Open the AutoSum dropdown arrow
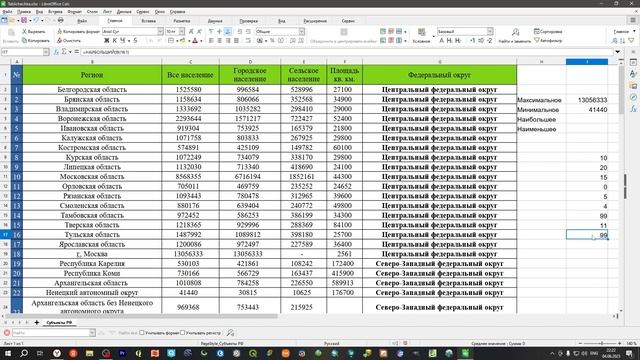 click(70, 52)
